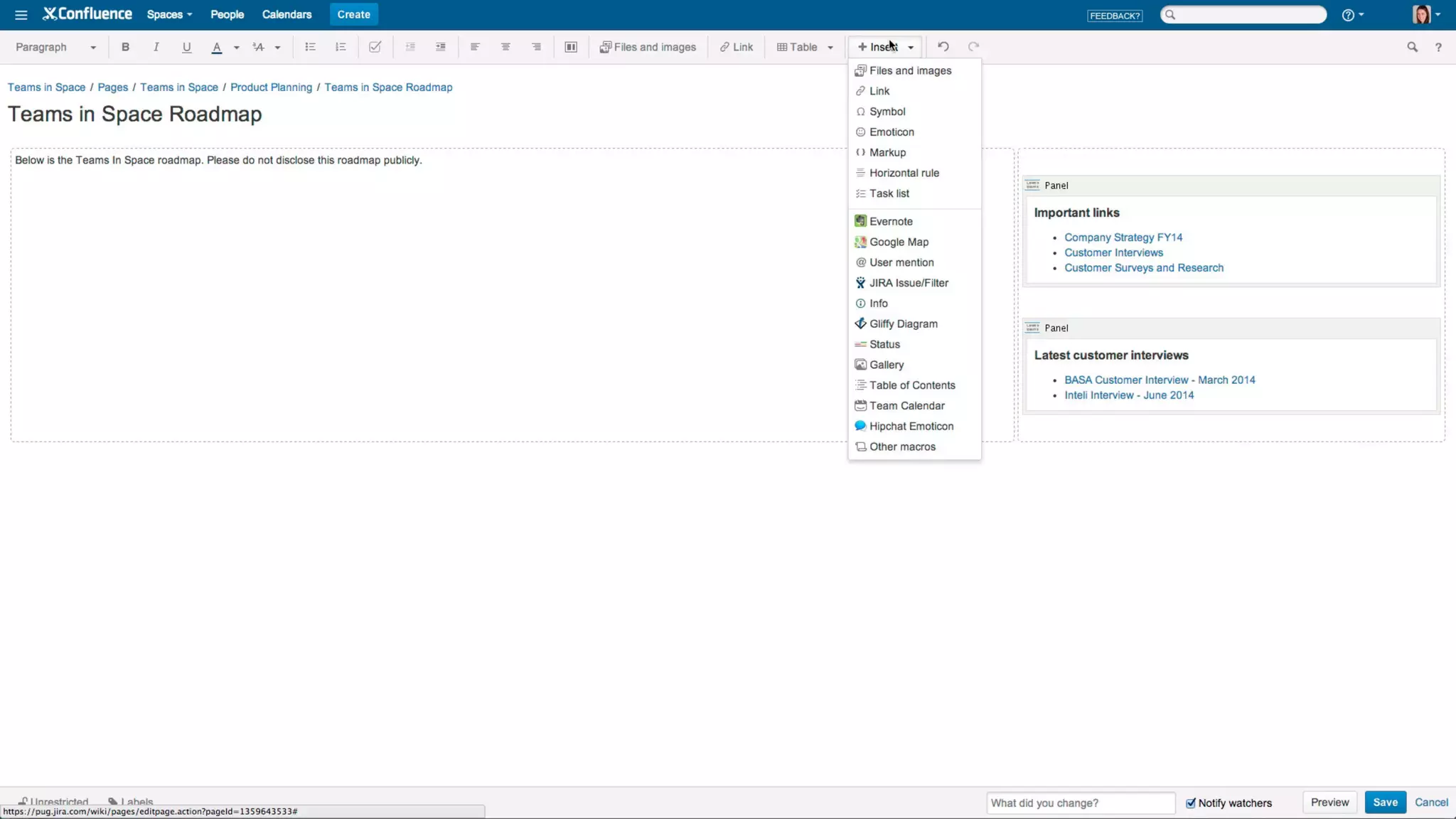The image size is (1456, 819).
Task: Open the editor search icon
Action: (x=1412, y=47)
